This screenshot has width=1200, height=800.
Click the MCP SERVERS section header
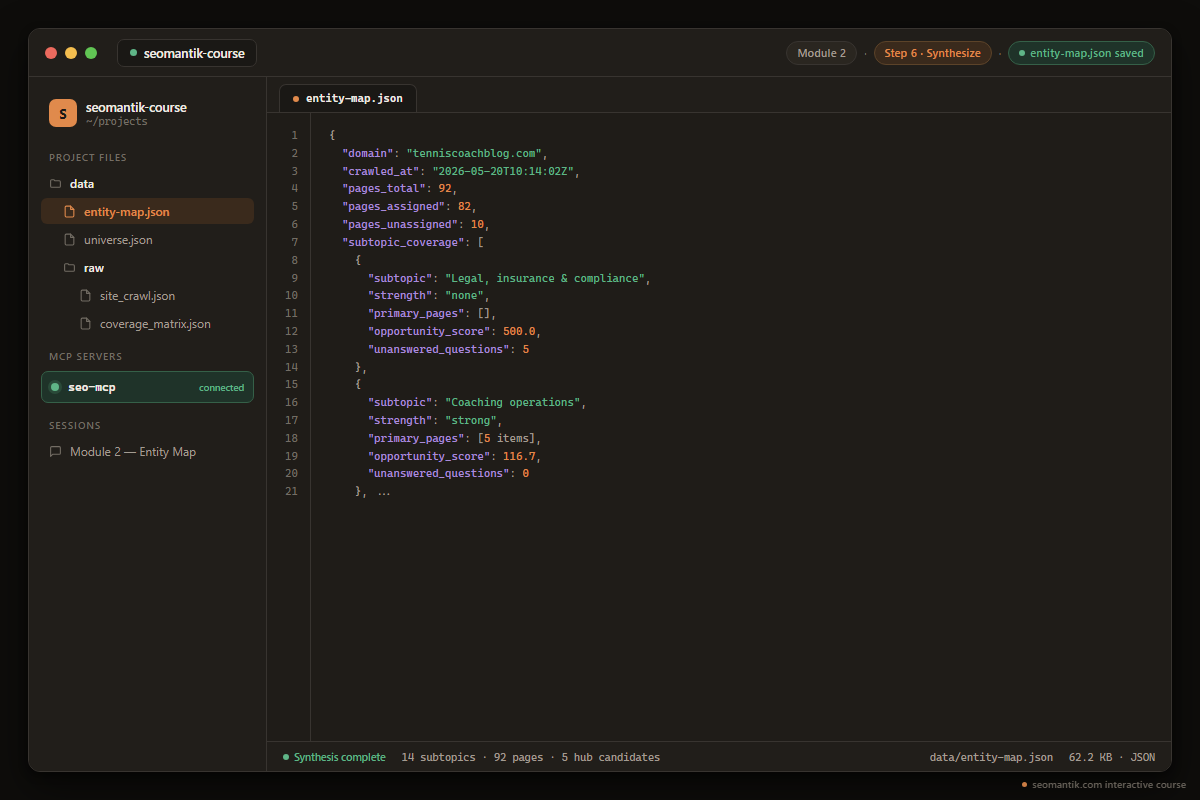[84, 356]
